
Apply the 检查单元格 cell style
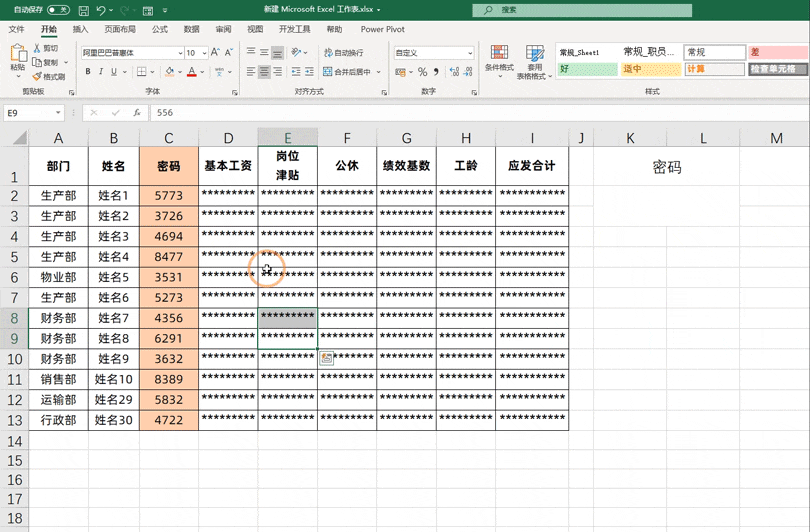(x=778, y=69)
